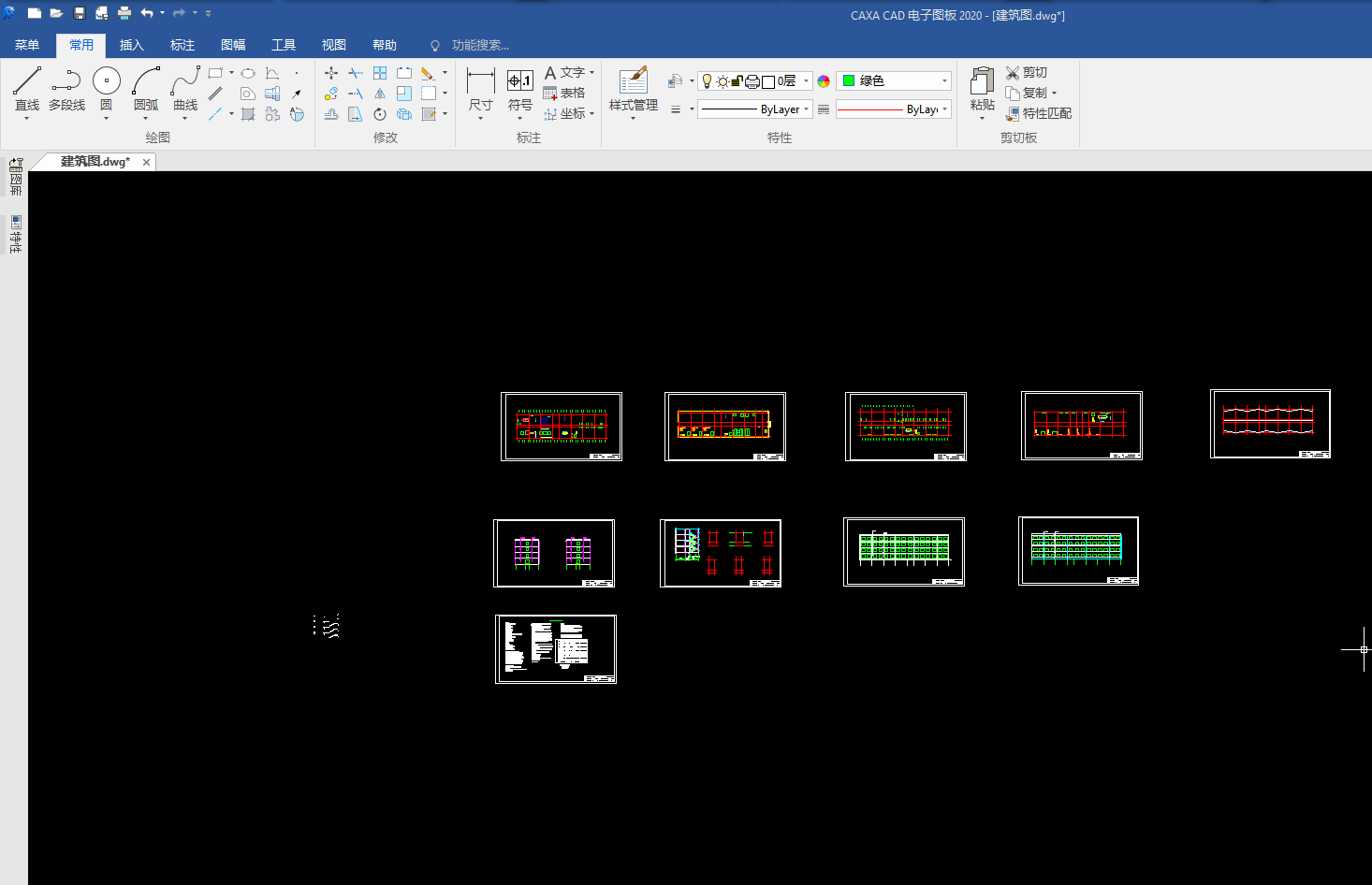Click the 表格 table button

[x=564, y=94]
